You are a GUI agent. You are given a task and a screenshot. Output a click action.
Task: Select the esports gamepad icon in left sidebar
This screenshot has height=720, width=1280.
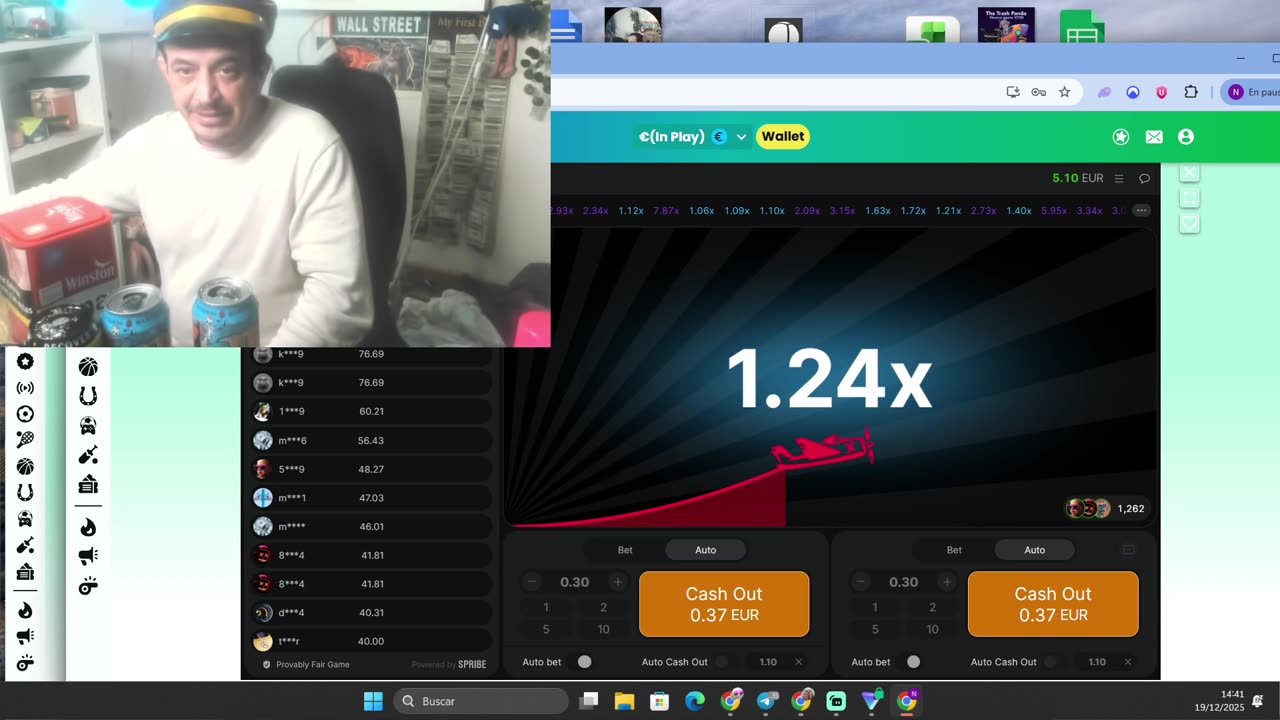pyautogui.click(x=25, y=519)
